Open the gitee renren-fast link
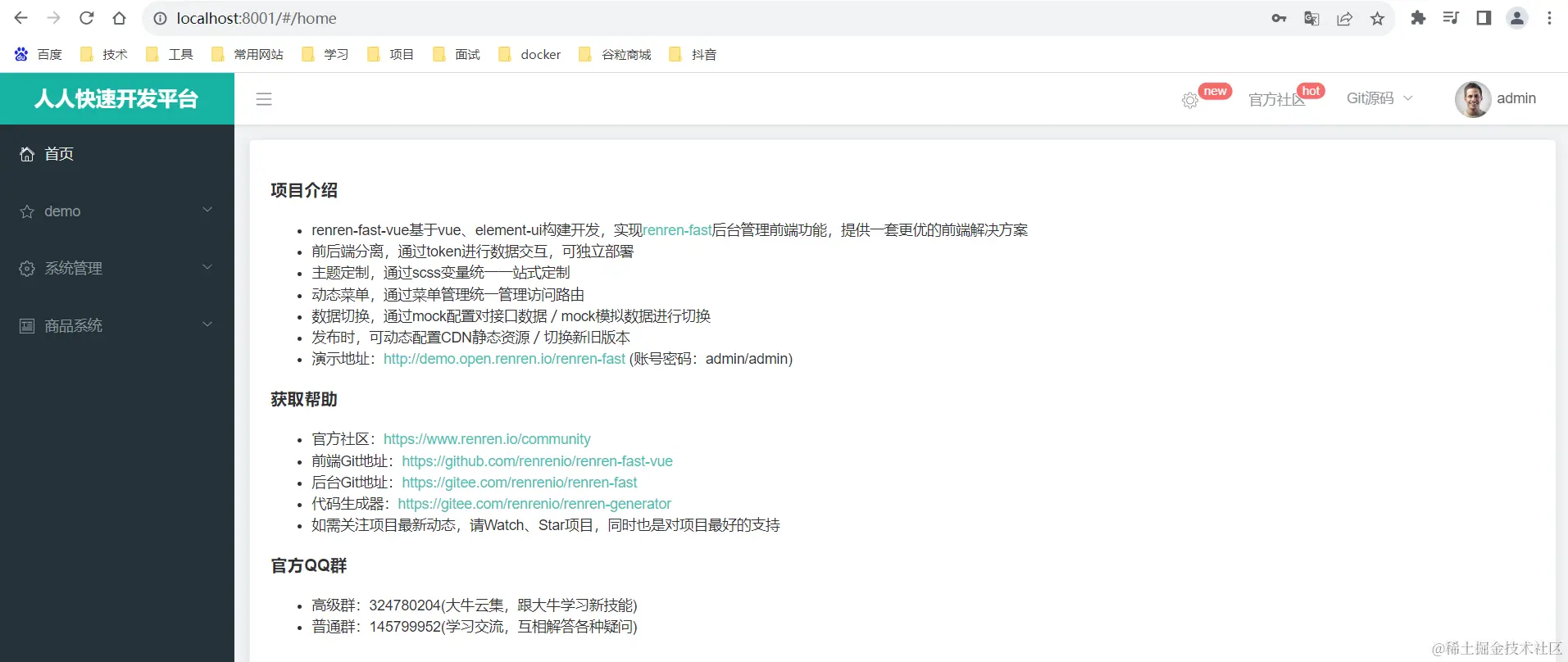Viewport: 1568px width, 662px height. [519, 483]
